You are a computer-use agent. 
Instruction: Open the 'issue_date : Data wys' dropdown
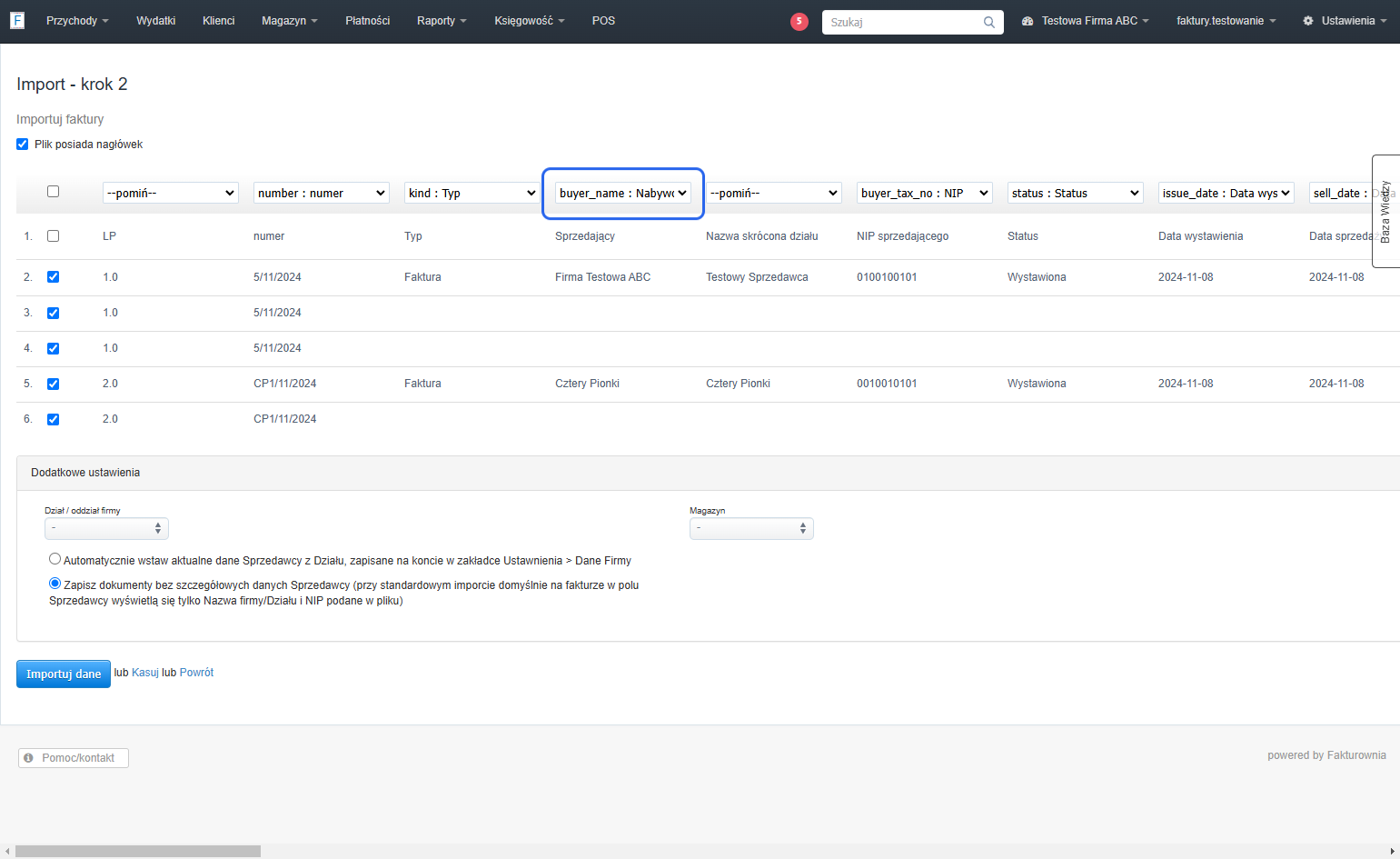click(1226, 193)
